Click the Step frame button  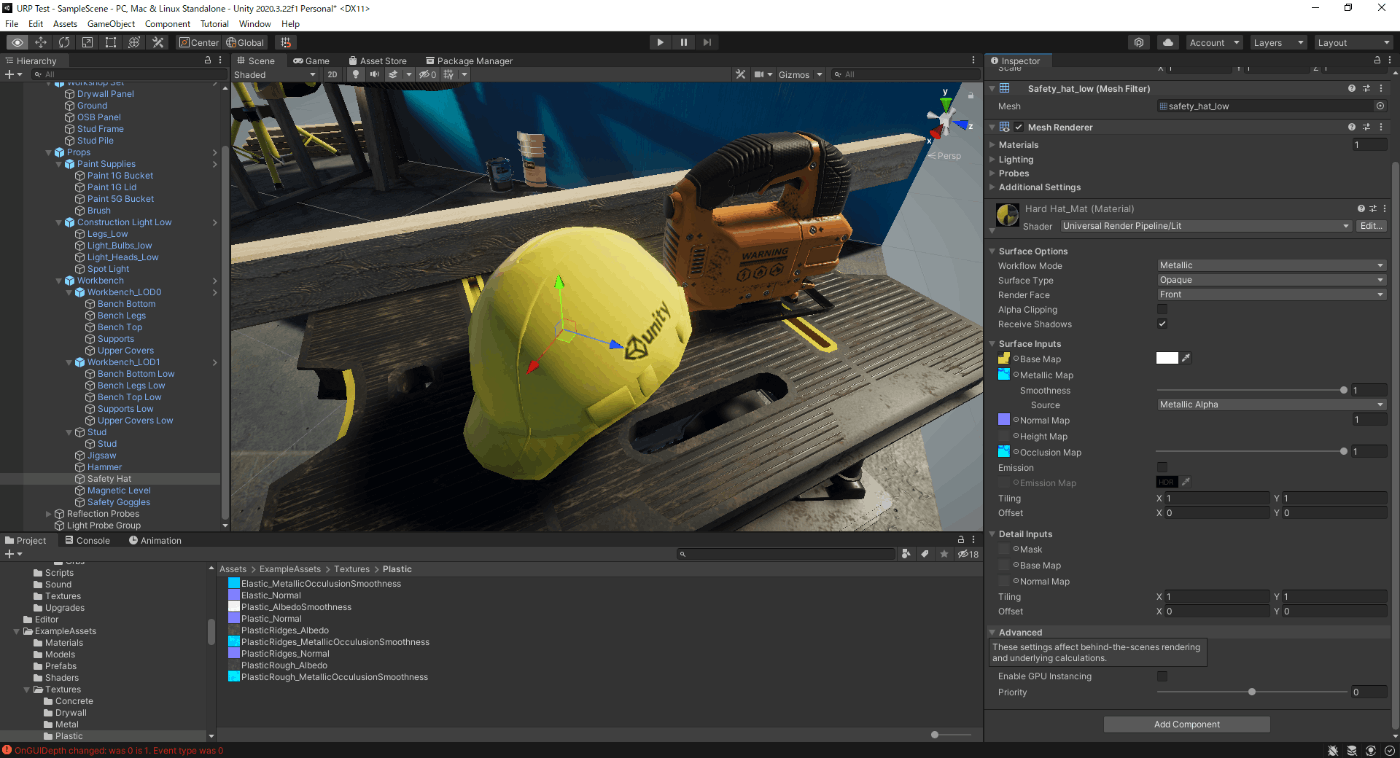(x=708, y=42)
